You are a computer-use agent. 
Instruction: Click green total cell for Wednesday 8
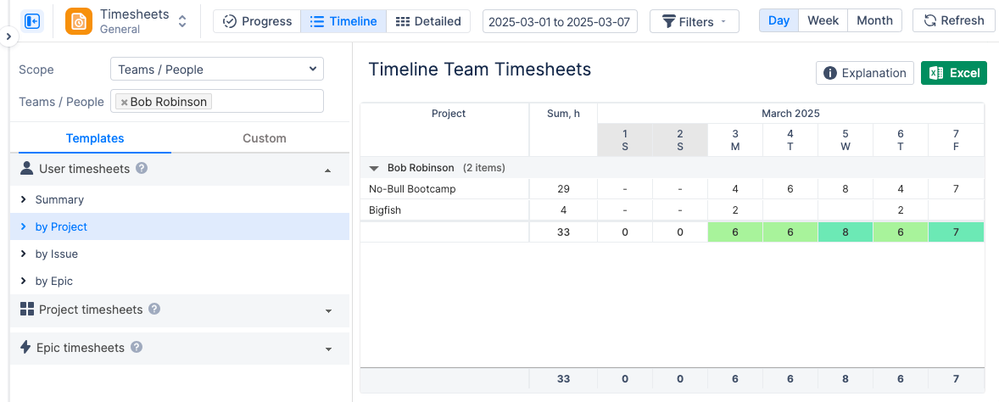pos(845,232)
